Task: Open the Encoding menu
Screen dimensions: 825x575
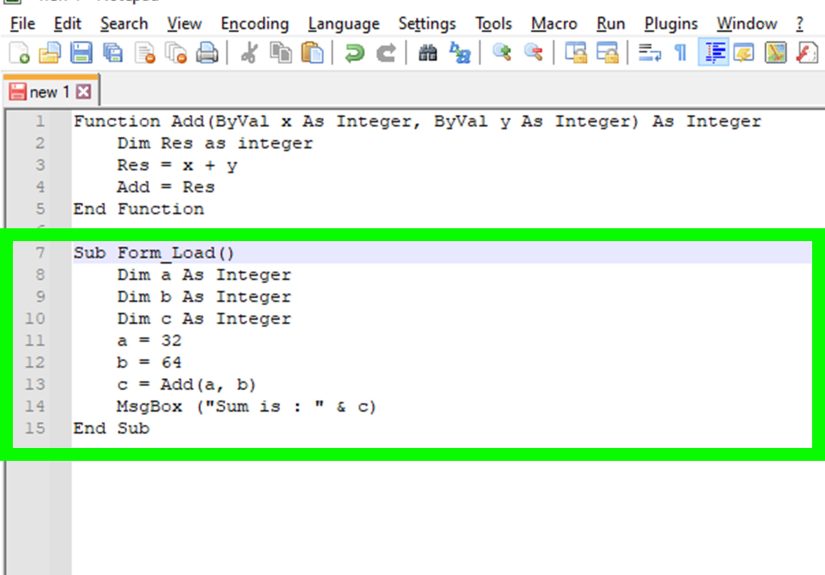Action: (255, 24)
